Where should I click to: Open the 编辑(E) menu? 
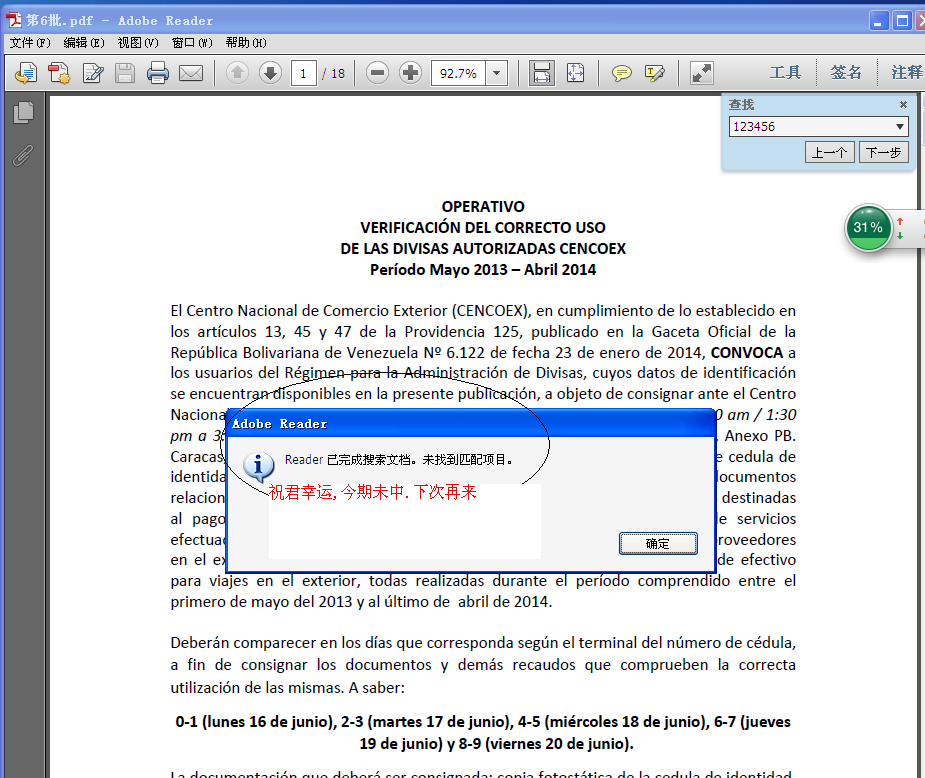tap(84, 42)
